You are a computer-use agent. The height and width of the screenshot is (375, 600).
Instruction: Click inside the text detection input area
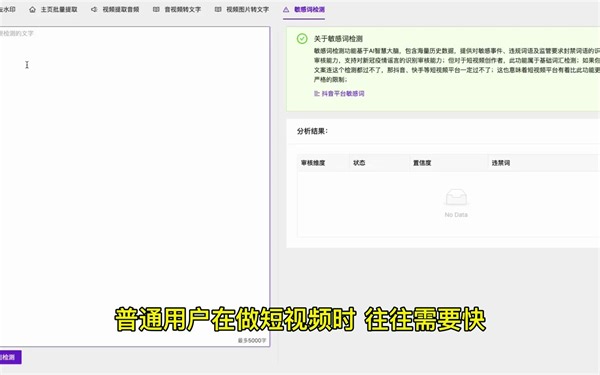coord(134,187)
